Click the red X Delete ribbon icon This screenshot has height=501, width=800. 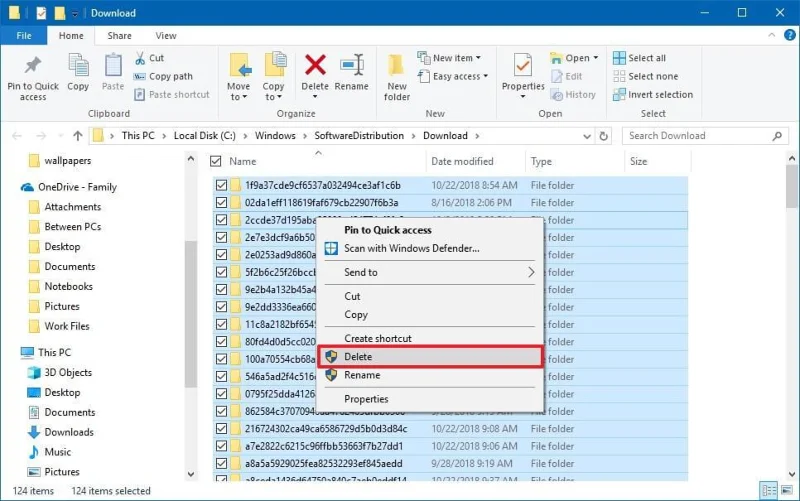(315, 65)
